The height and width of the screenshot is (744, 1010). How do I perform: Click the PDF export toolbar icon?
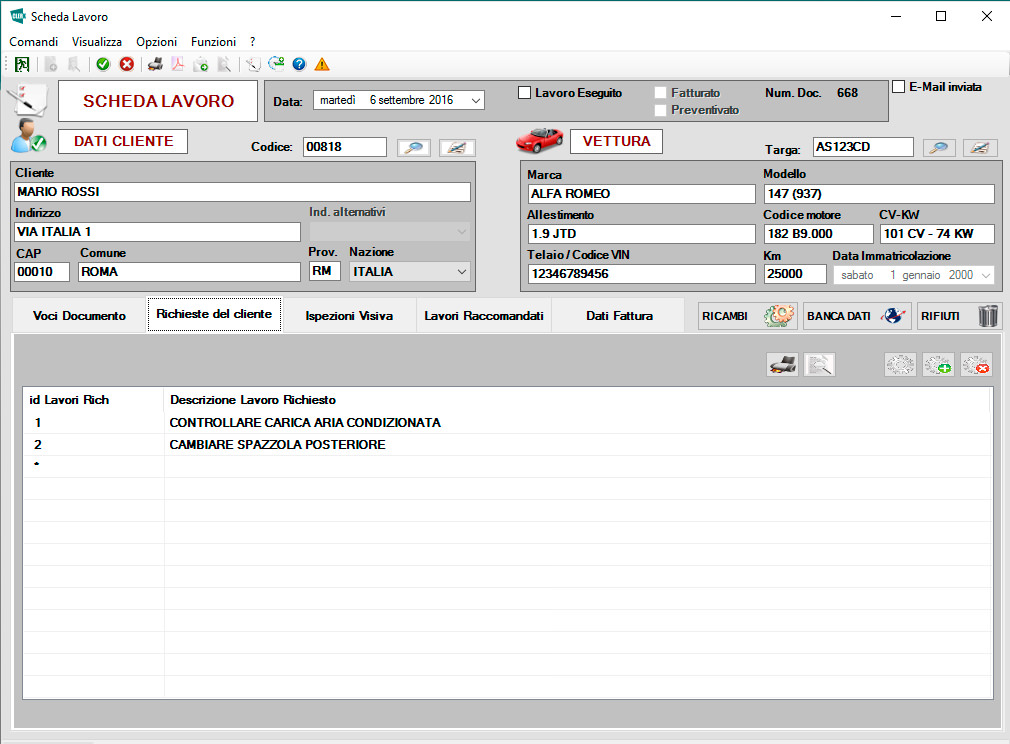click(x=178, y=64)
